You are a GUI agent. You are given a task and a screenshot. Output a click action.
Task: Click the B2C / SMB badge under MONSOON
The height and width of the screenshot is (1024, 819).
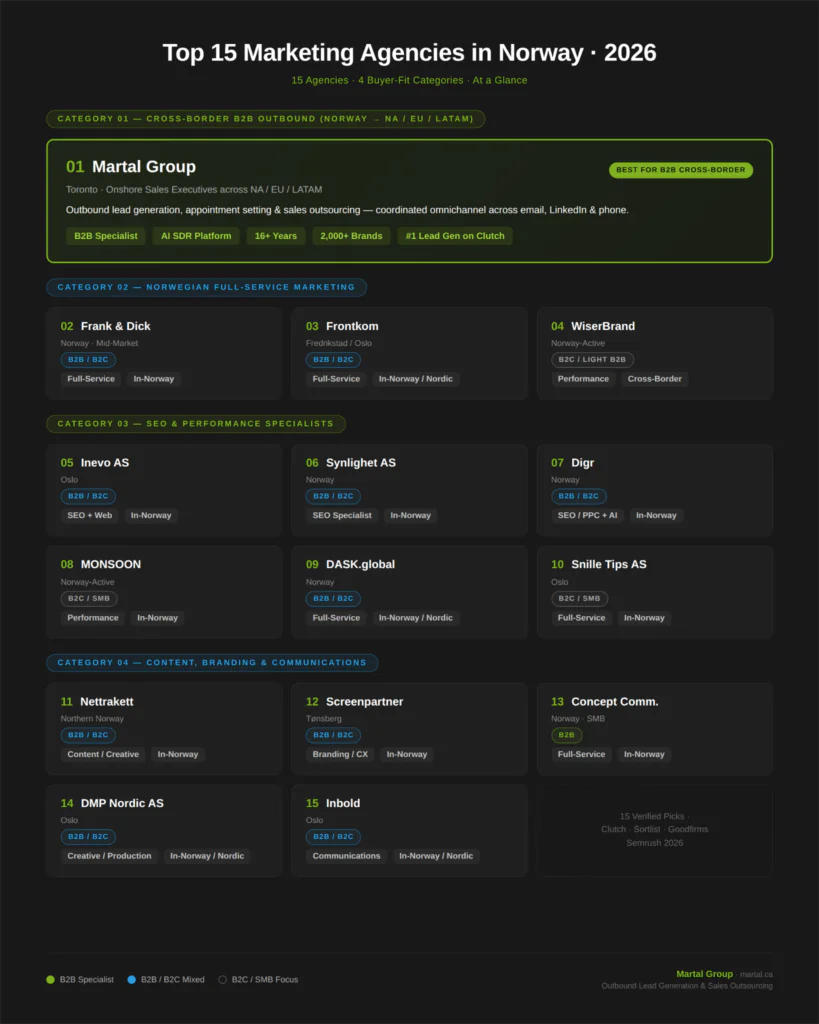point(89,598)
